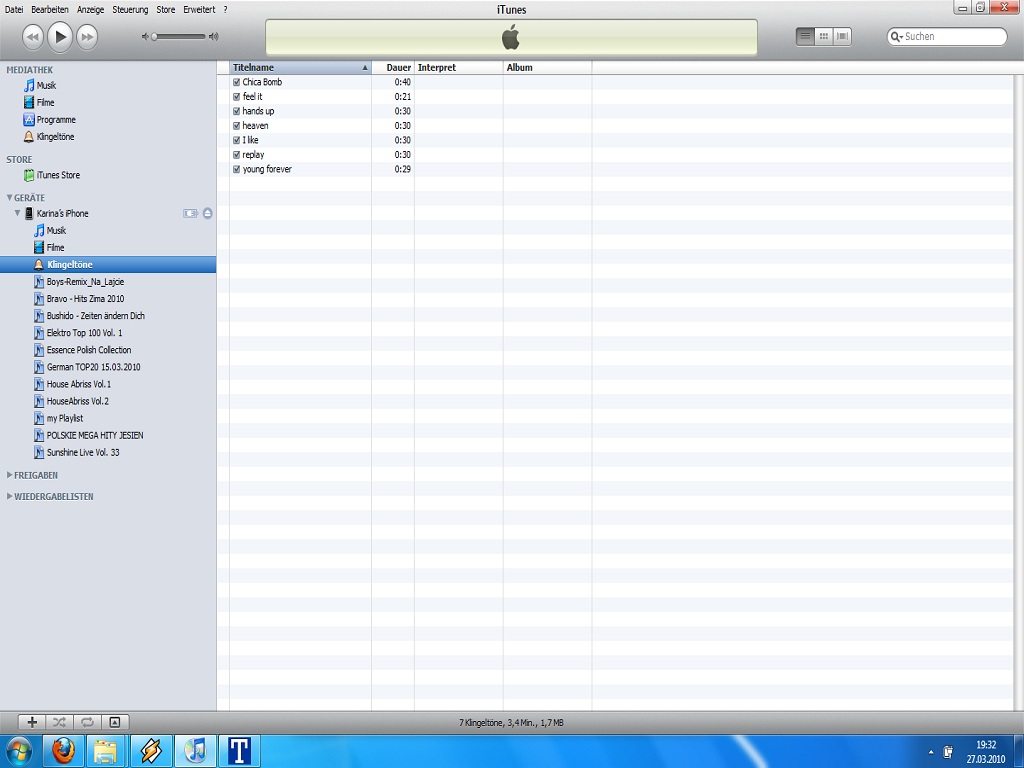Click the Play button
The height and width of the screenshot is (768, 1024).
60,37
